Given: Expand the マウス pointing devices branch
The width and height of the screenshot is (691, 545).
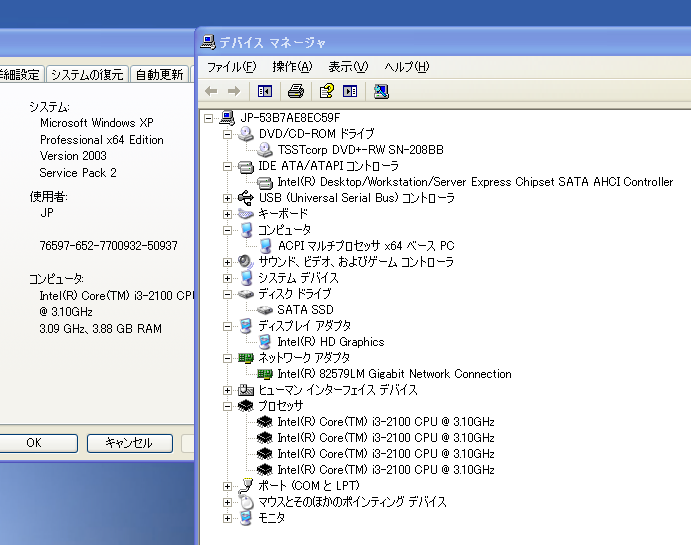Looking at the screenshot, I should pyautogui.click(x=227, y=502).
